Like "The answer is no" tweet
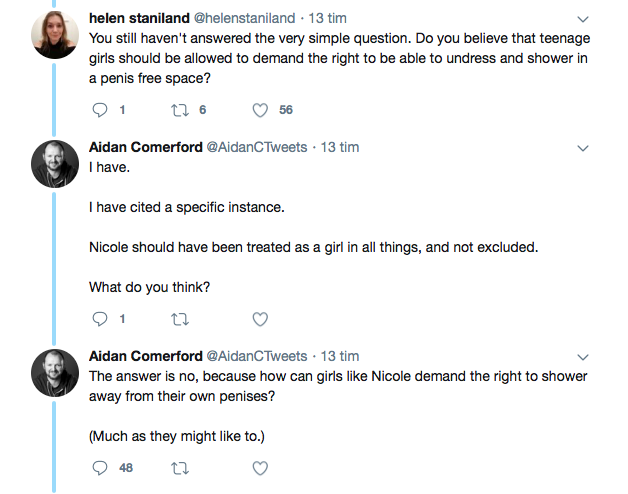This screenshot has width=628, height=494. (x=260, y=467)
